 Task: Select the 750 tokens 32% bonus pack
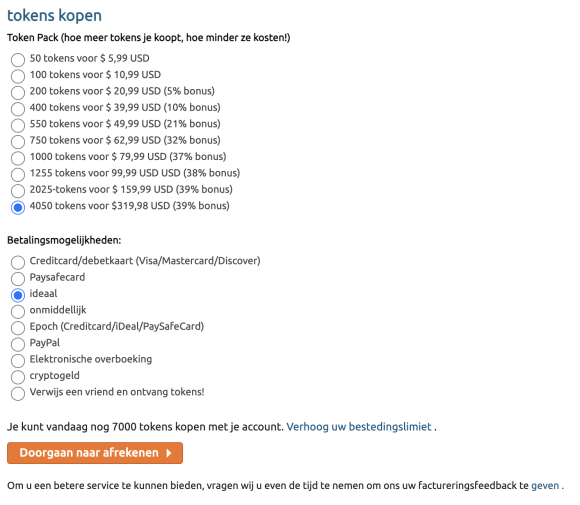pos(18,142)
